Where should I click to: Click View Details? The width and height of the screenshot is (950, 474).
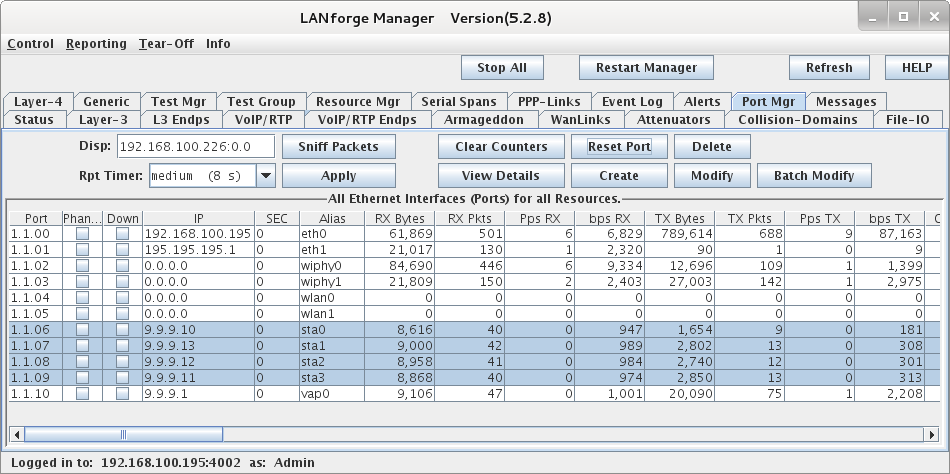click(x=502, y=176)
